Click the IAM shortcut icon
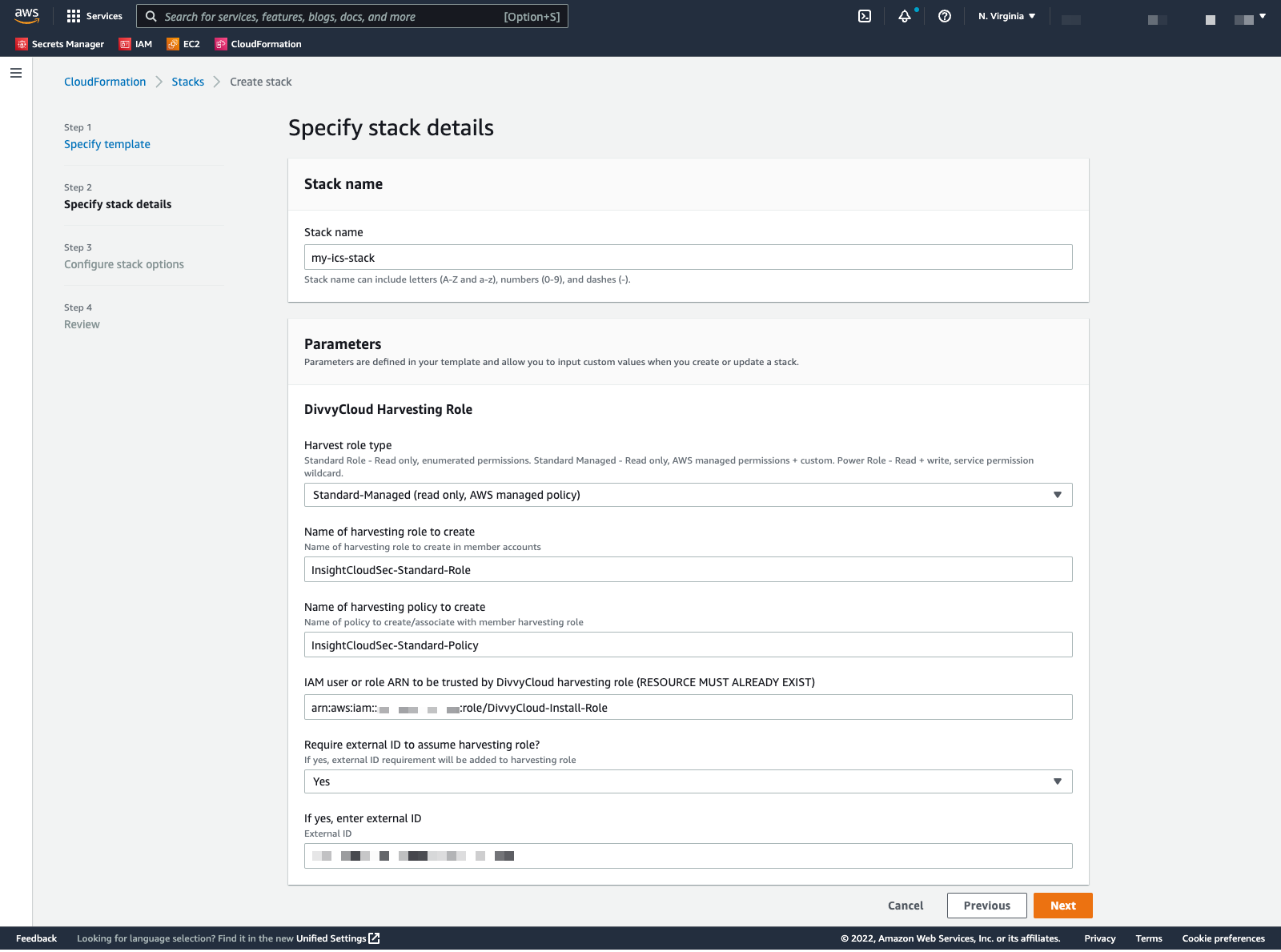Image resolution: width=1281 pixels, height=952 pixels. tap(125, 44)
